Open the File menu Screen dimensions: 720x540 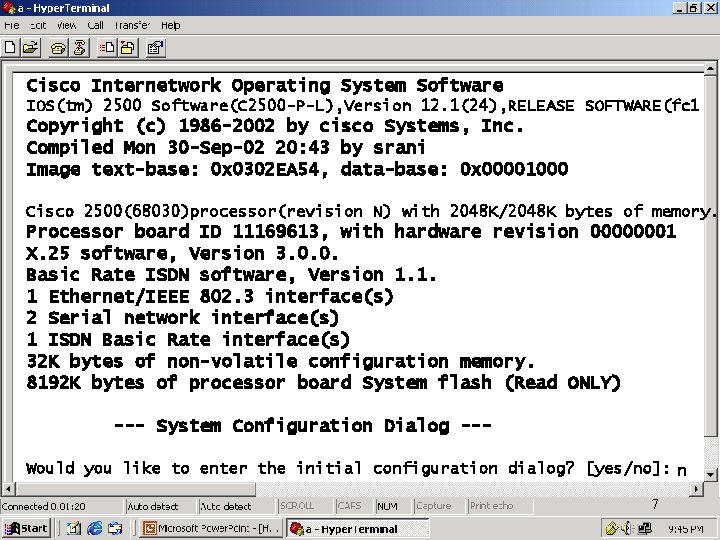click(x=11, y=25)
